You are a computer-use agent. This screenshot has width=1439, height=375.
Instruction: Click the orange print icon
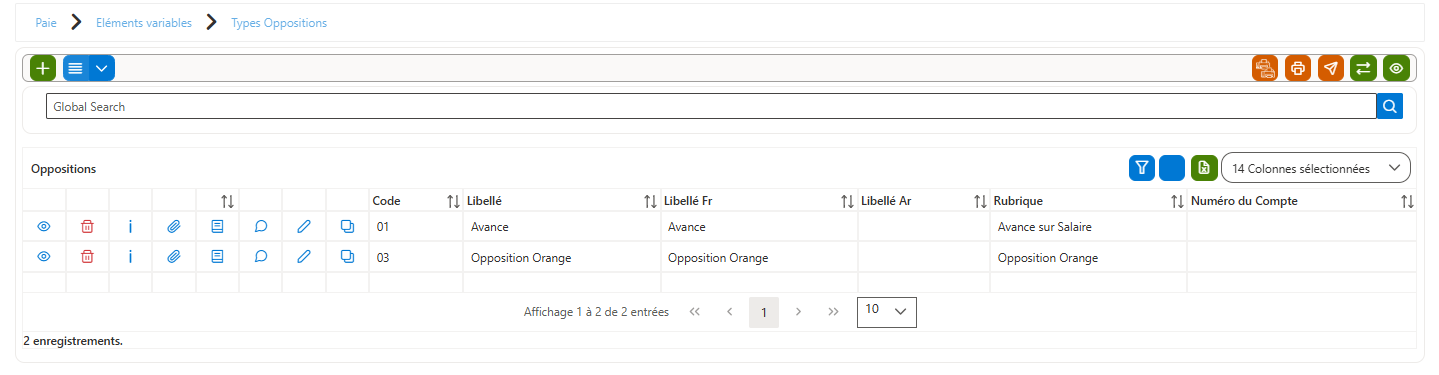pyautogui.click(x=1298, y=68)
